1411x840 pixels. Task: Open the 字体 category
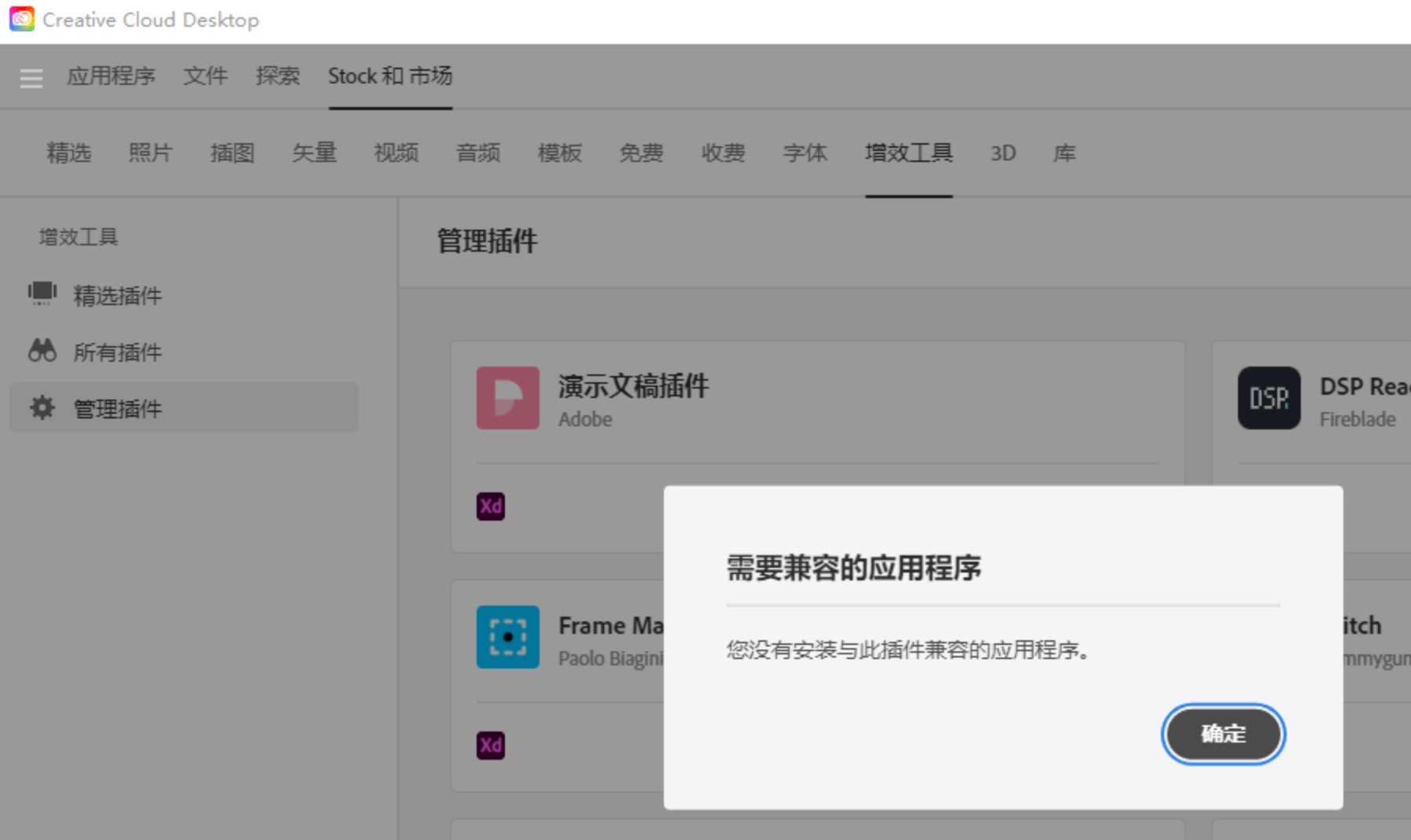(805, 153)
